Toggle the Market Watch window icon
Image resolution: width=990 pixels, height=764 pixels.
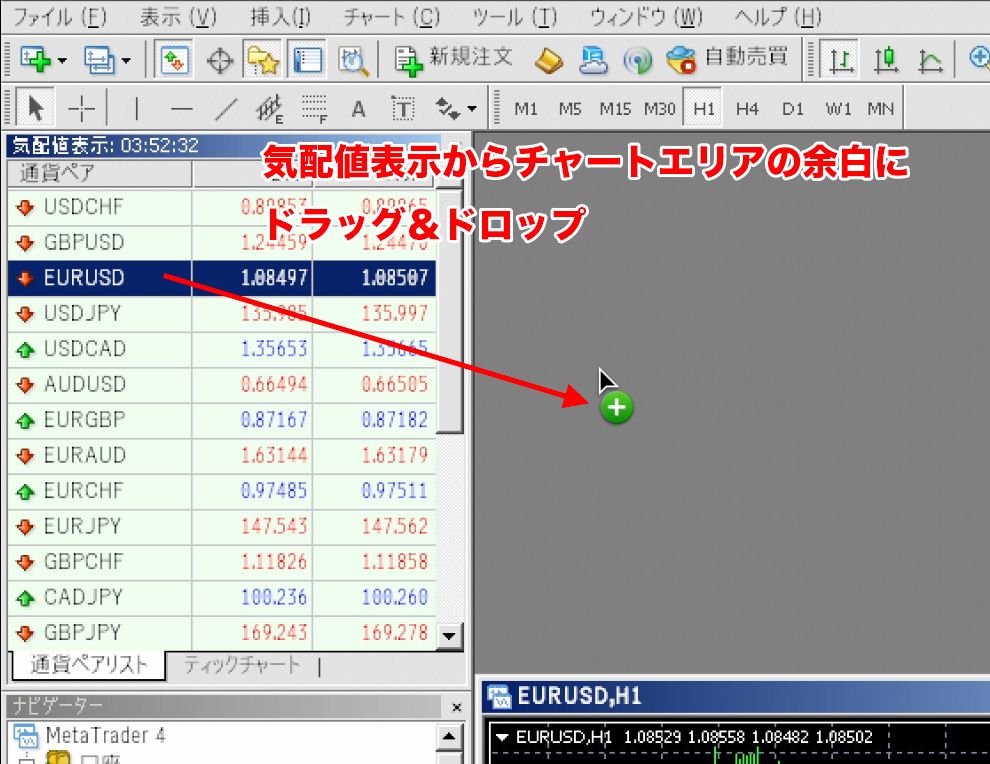pyautogui.click(x=176, y=60)
